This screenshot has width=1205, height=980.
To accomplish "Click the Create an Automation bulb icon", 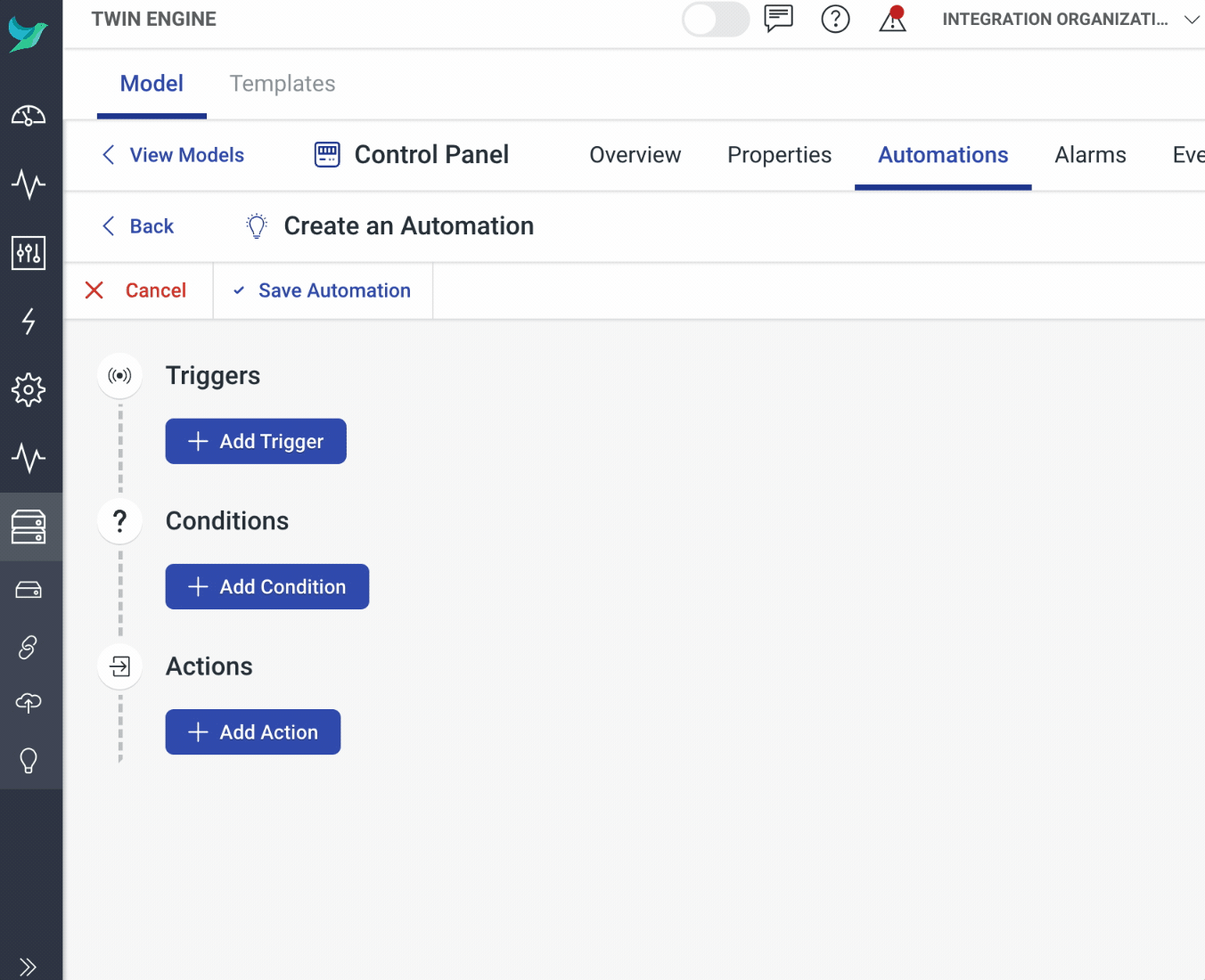I will [257, 226].
